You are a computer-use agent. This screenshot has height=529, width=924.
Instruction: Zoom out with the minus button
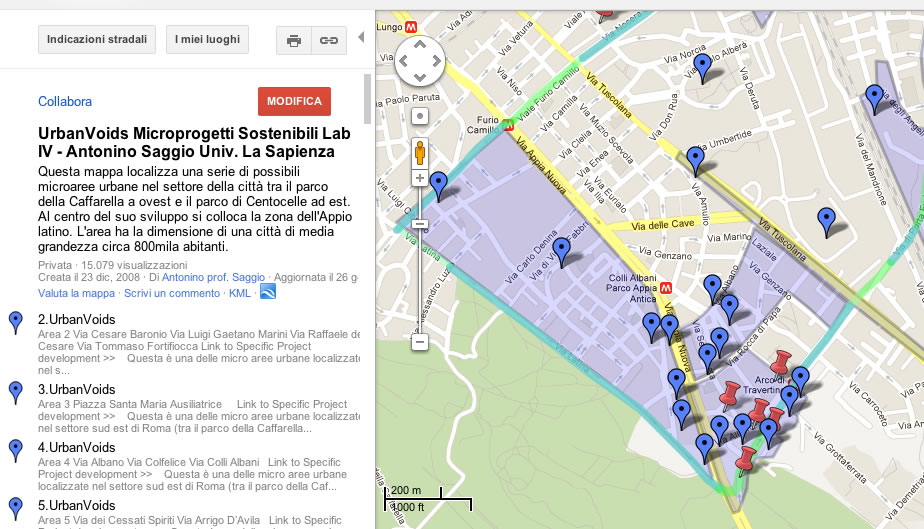pos(420,342)
